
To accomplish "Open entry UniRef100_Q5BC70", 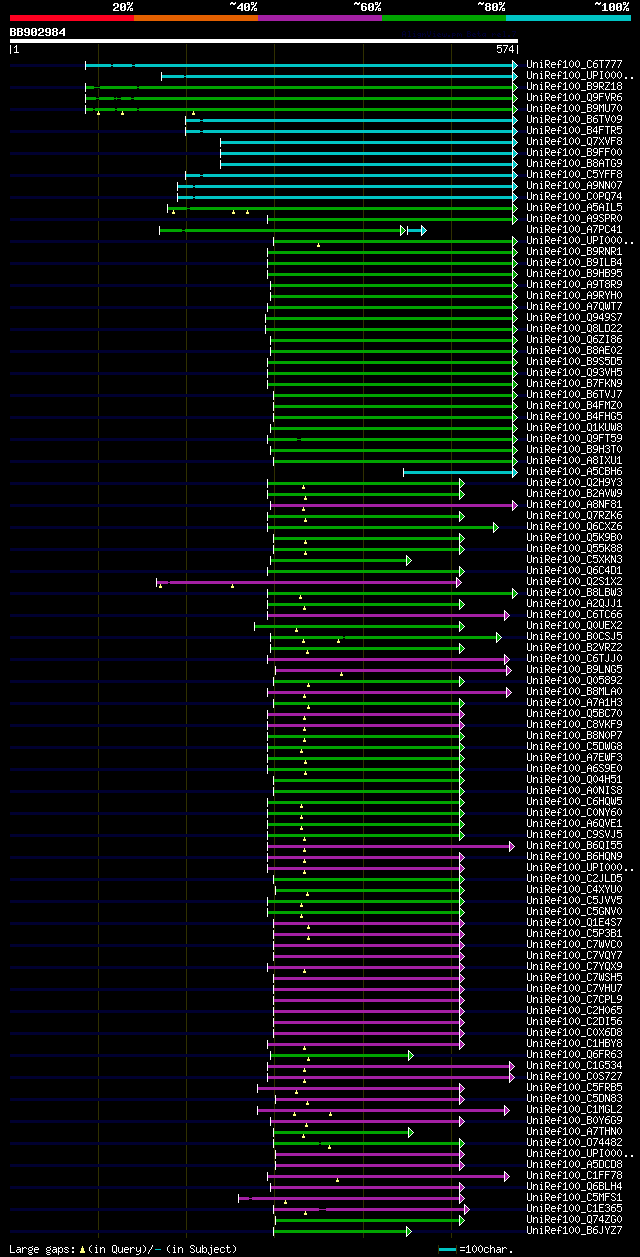I will coord(574,713).
